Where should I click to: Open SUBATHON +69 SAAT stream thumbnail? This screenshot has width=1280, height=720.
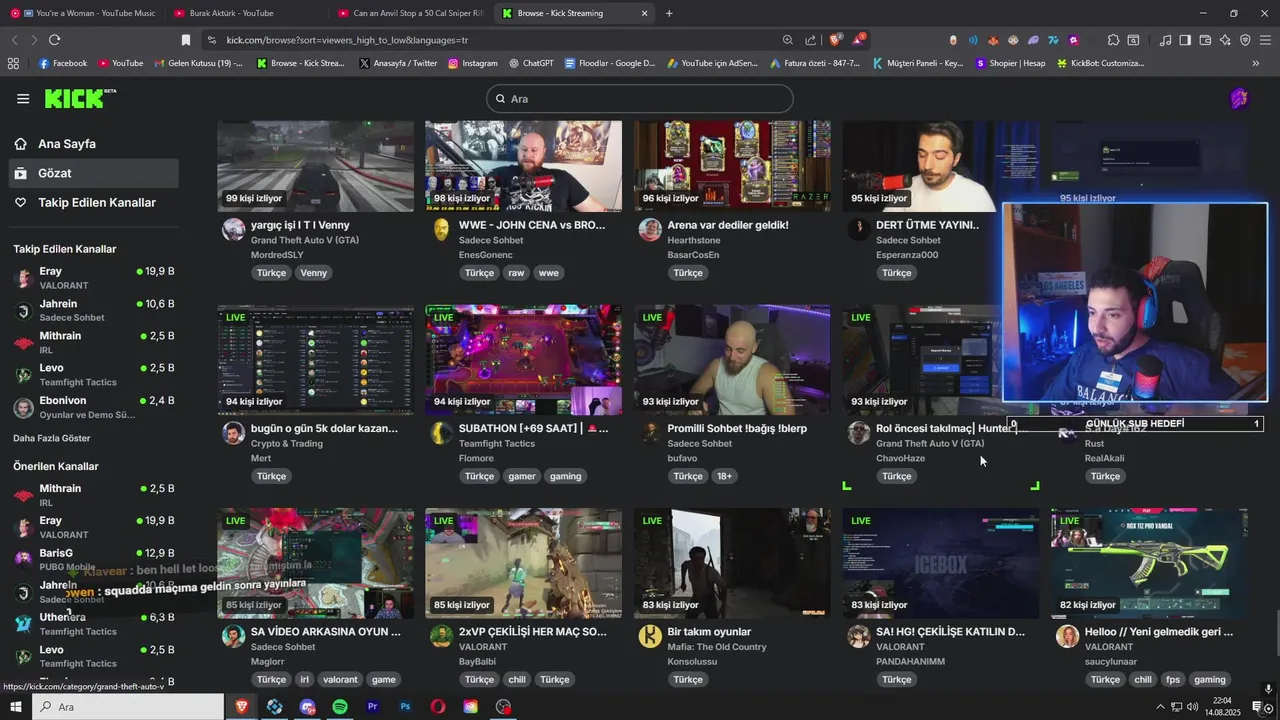tap(523, 360)
